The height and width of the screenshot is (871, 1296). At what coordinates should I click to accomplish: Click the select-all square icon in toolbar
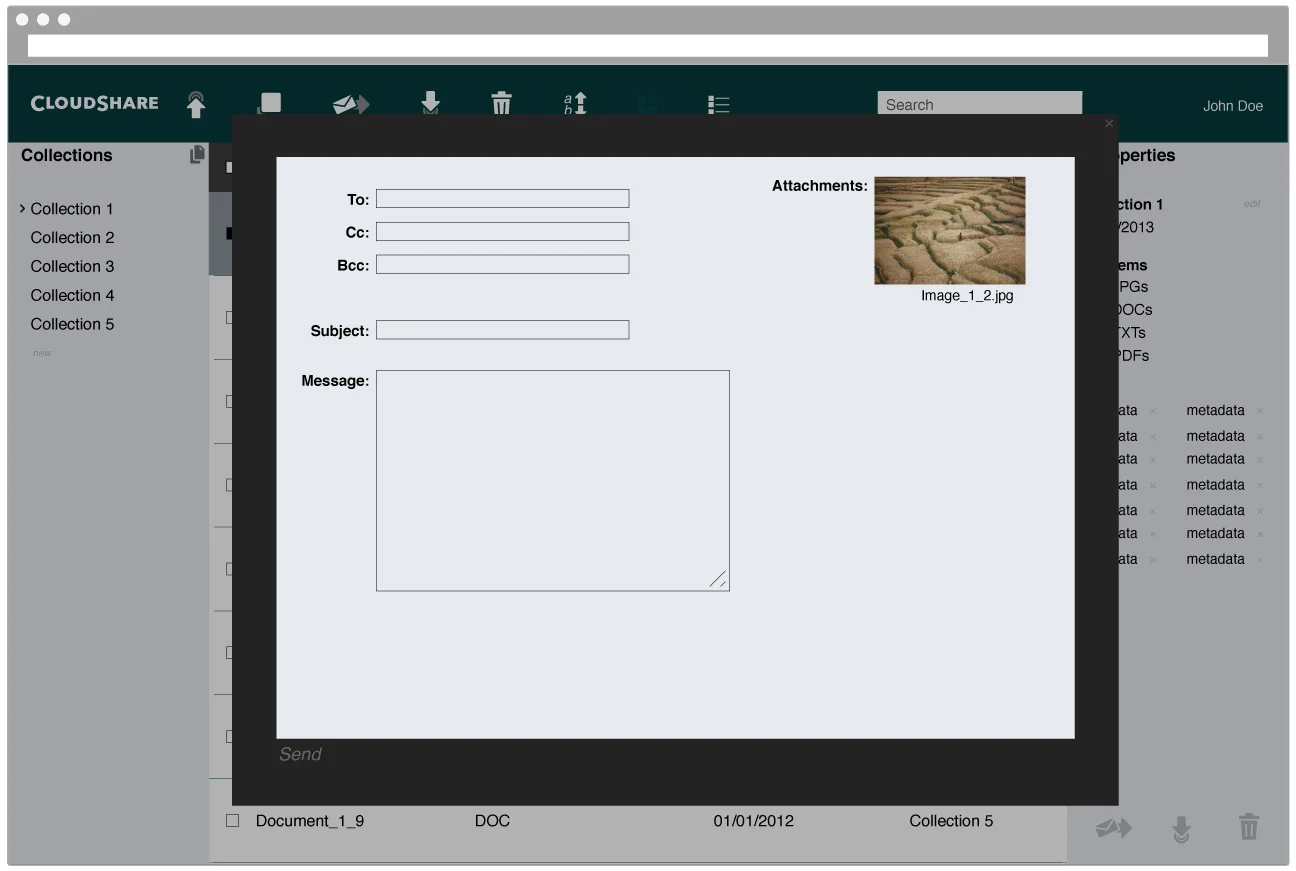click(270, 103)
